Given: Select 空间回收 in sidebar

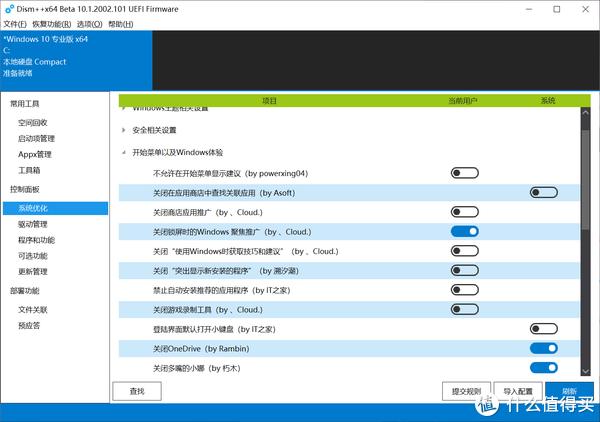Looking at the screenshot, I should 33,122.
